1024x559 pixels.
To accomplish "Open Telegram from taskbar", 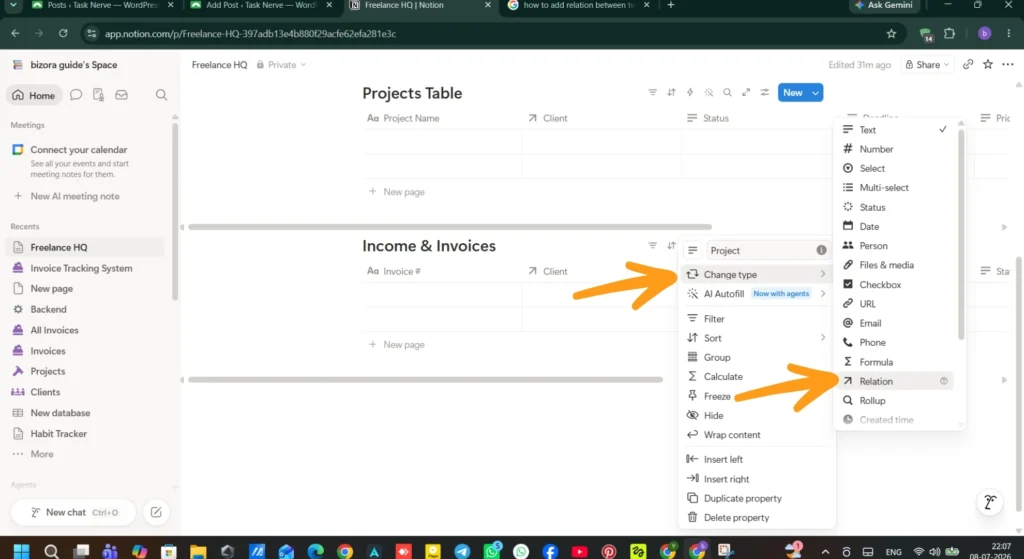I will (x=462, y=551).
